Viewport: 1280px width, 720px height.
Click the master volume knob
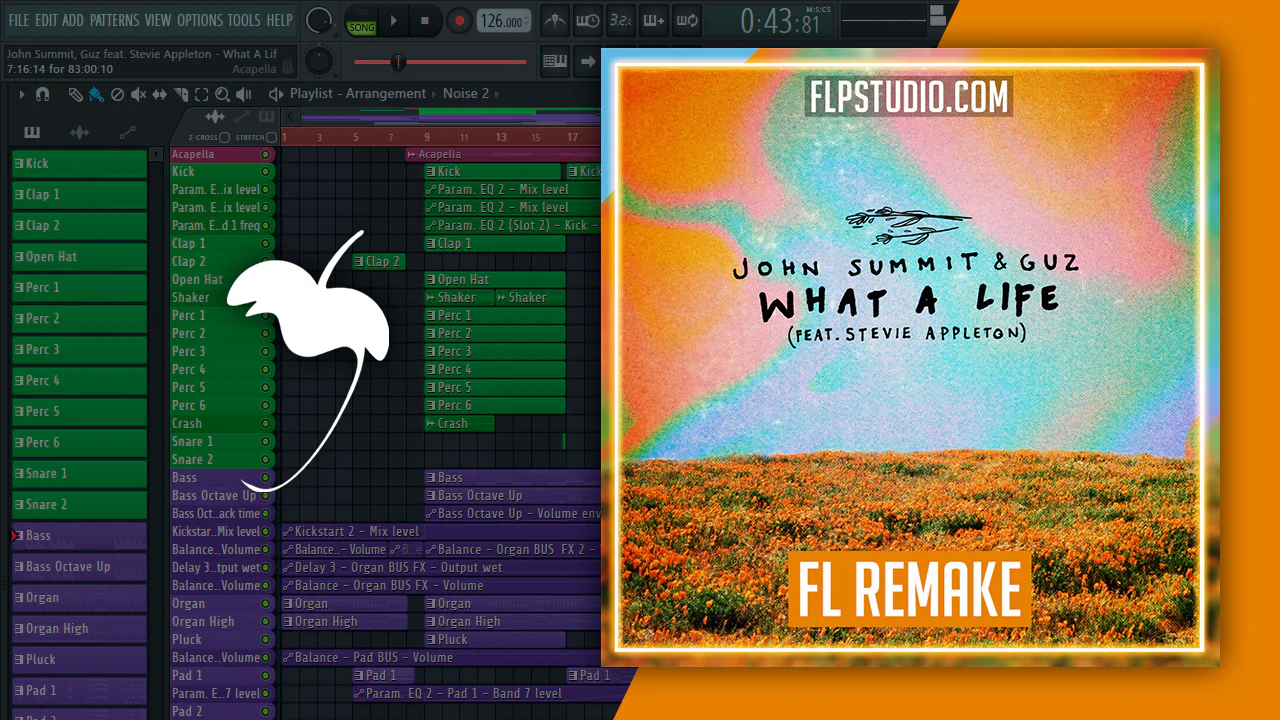[x=319, y=20]
